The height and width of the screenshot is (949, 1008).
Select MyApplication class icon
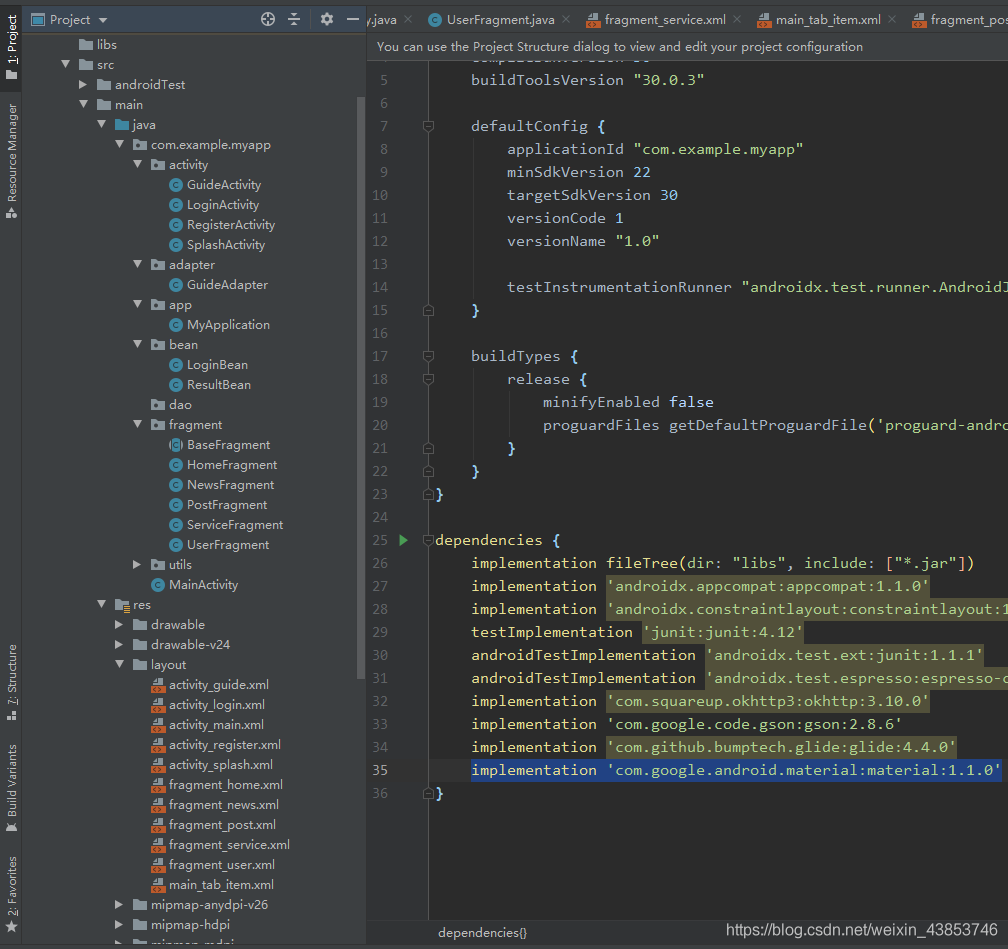coord(176,325)
